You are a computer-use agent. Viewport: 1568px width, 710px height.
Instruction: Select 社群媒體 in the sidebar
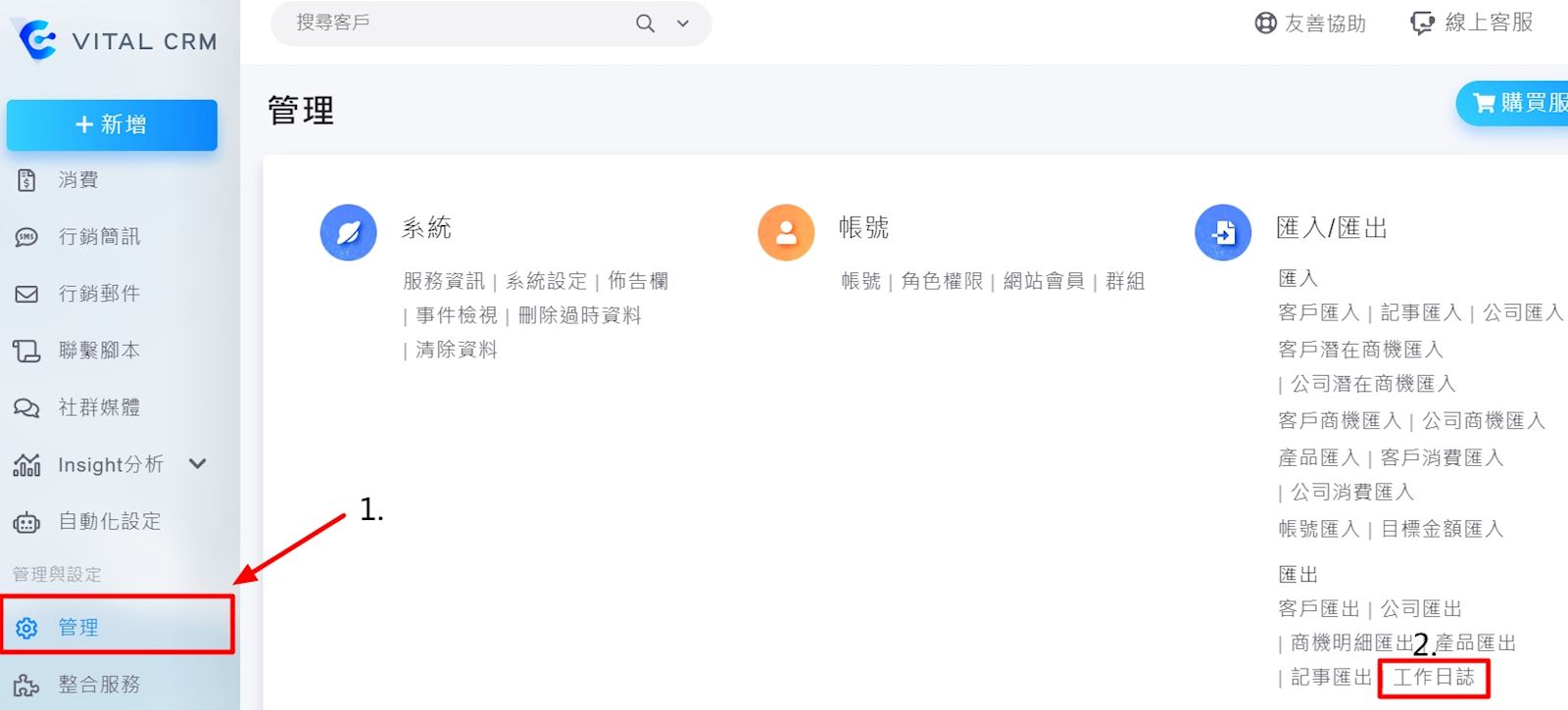click(99, 407)
